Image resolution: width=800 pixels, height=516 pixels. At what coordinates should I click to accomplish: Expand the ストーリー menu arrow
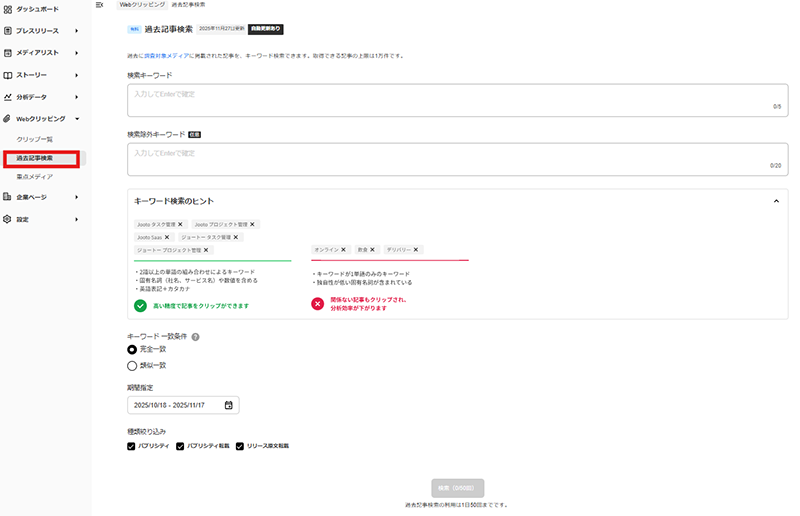pos(77,75)
